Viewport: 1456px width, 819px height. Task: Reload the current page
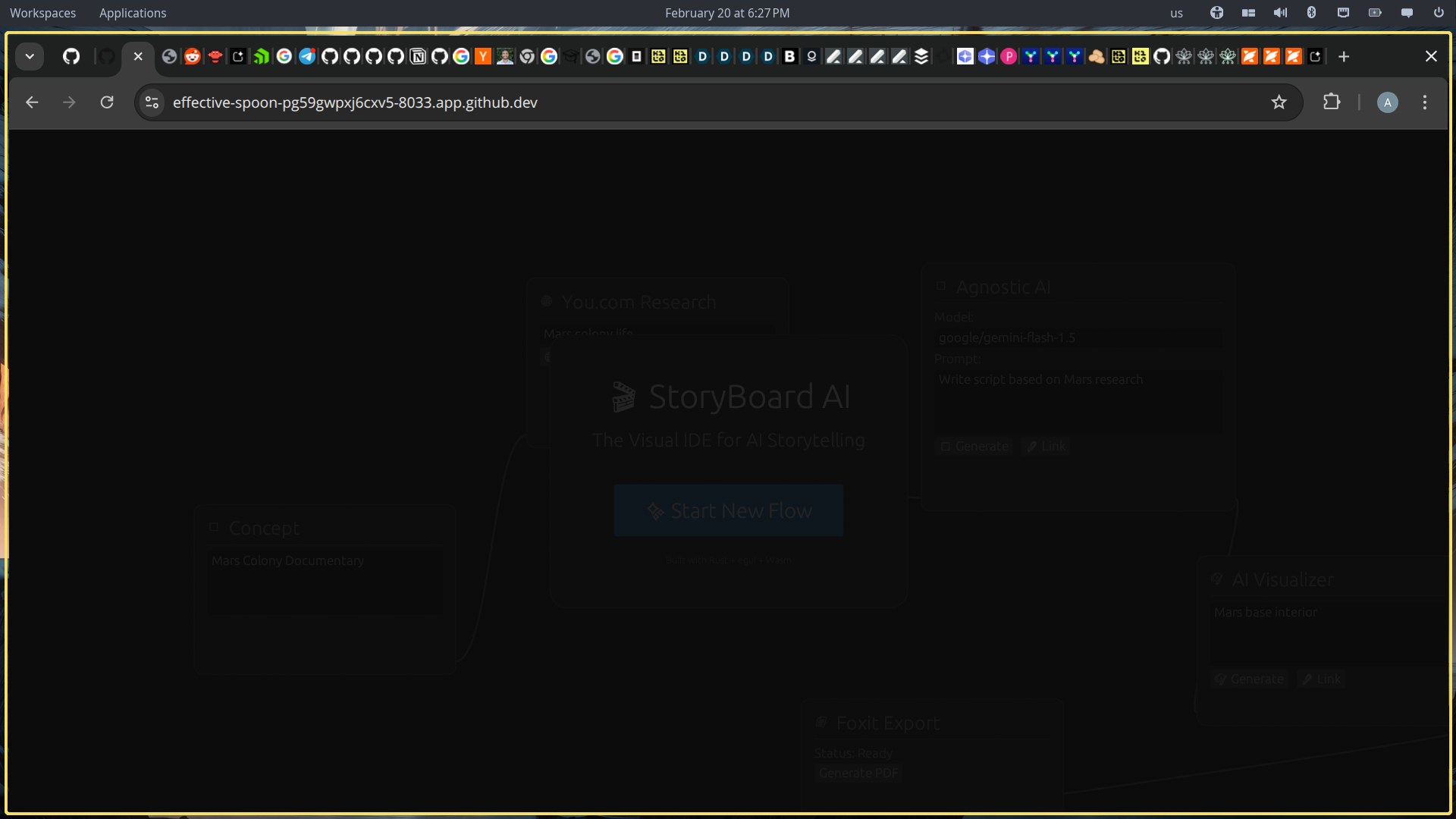click(107, 102)
